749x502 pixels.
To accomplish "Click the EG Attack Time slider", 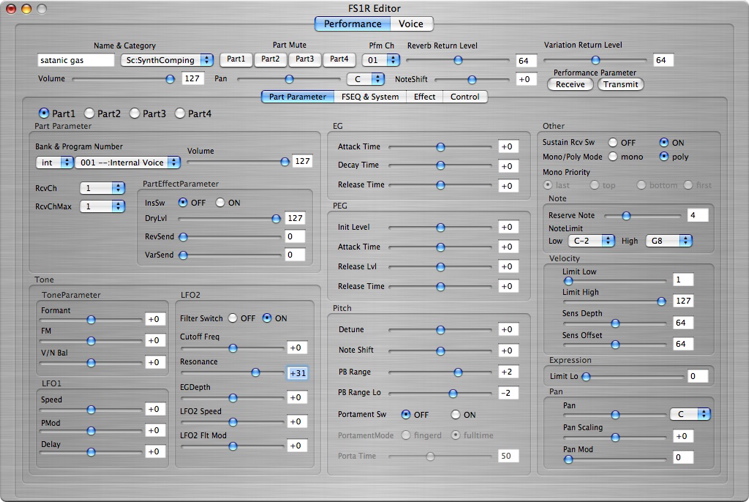I will (440, 147).
